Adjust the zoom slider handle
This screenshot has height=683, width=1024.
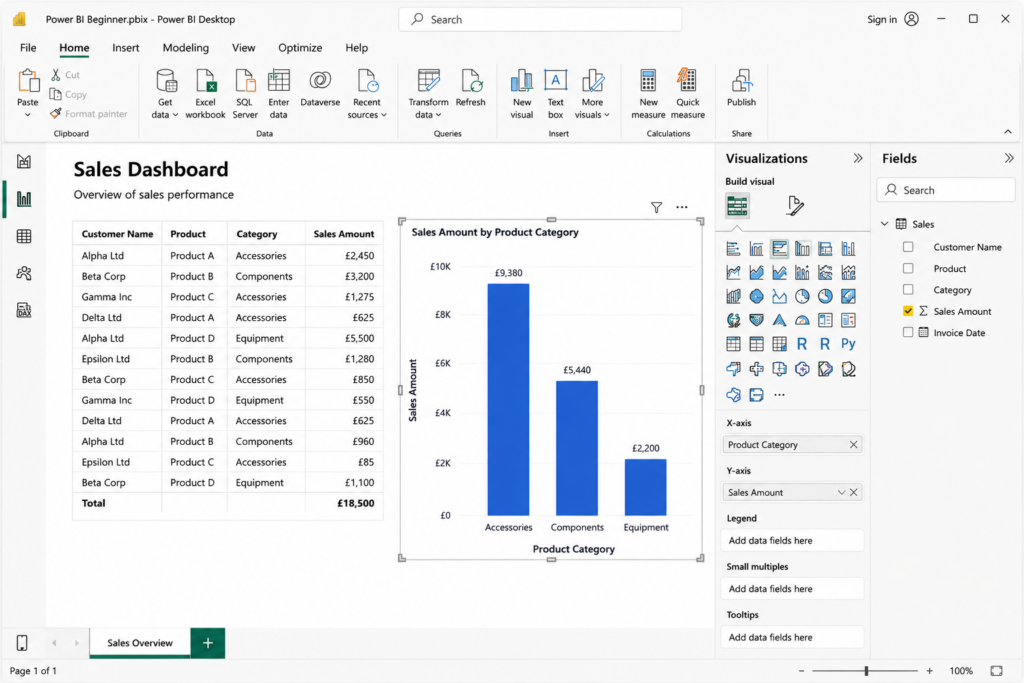tap(867, 671)
